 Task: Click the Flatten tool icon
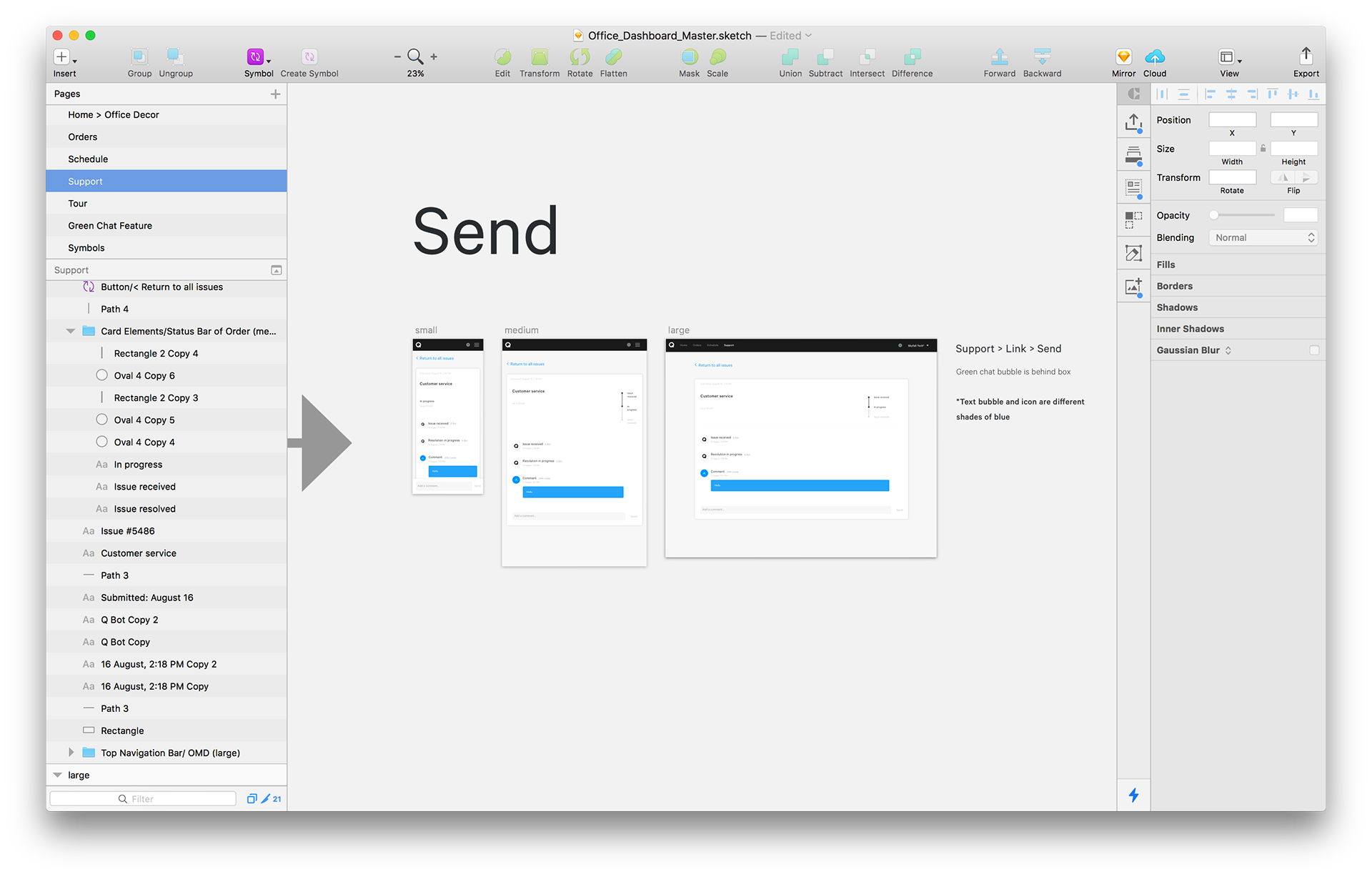[x=613, y=57]
